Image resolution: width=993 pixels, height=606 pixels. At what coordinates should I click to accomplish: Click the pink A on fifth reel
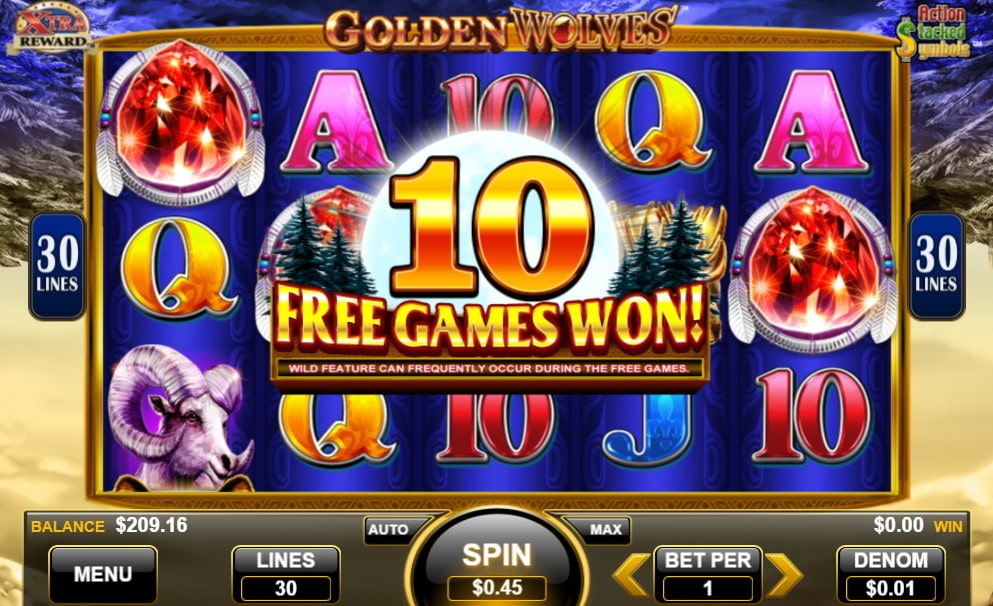[811, 122]
